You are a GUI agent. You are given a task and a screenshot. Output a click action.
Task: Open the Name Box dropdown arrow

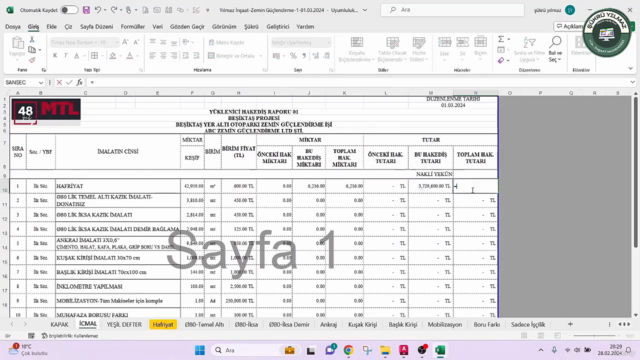[41, 82]
